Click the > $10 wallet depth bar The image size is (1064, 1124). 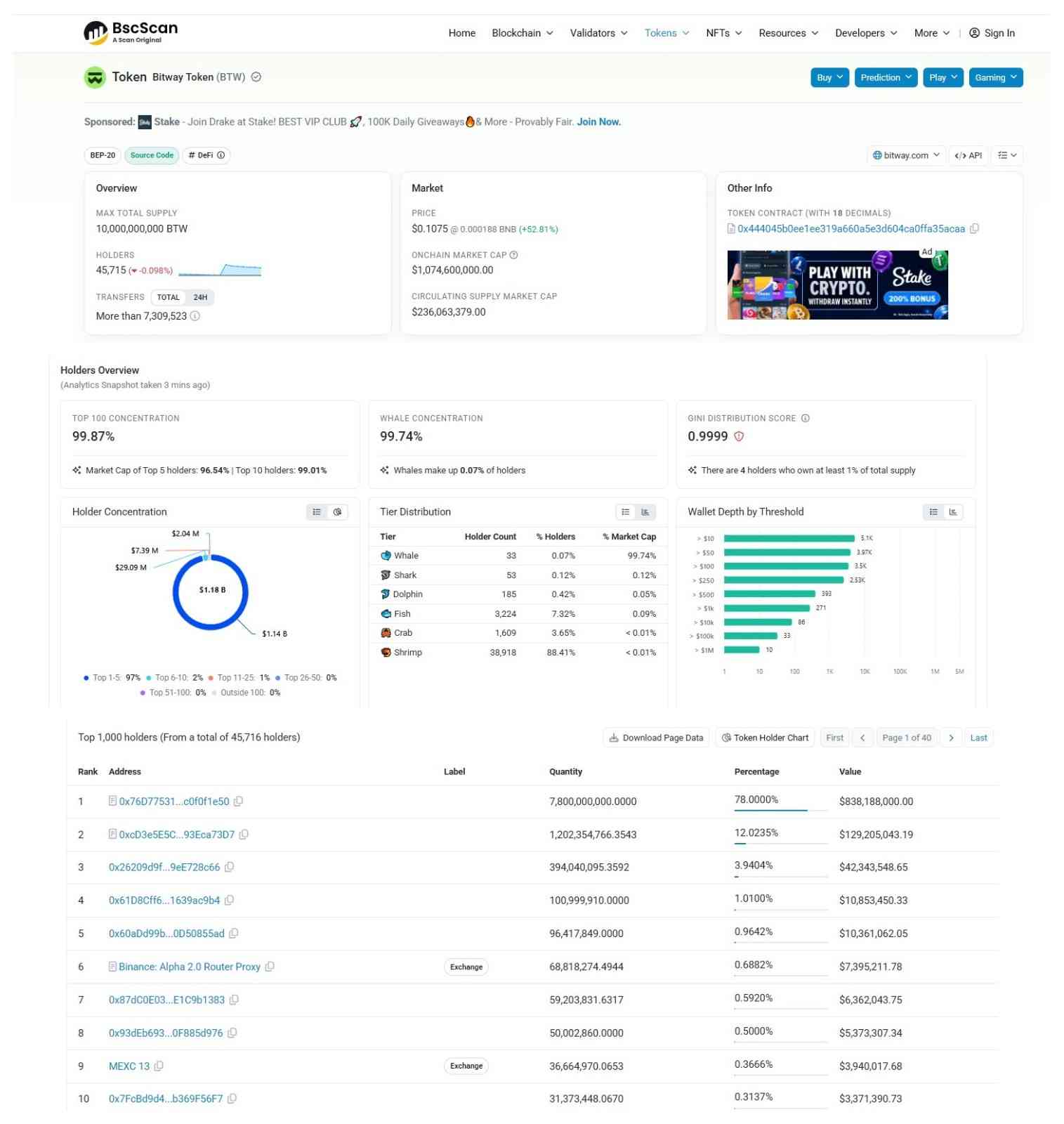point(789,539)
